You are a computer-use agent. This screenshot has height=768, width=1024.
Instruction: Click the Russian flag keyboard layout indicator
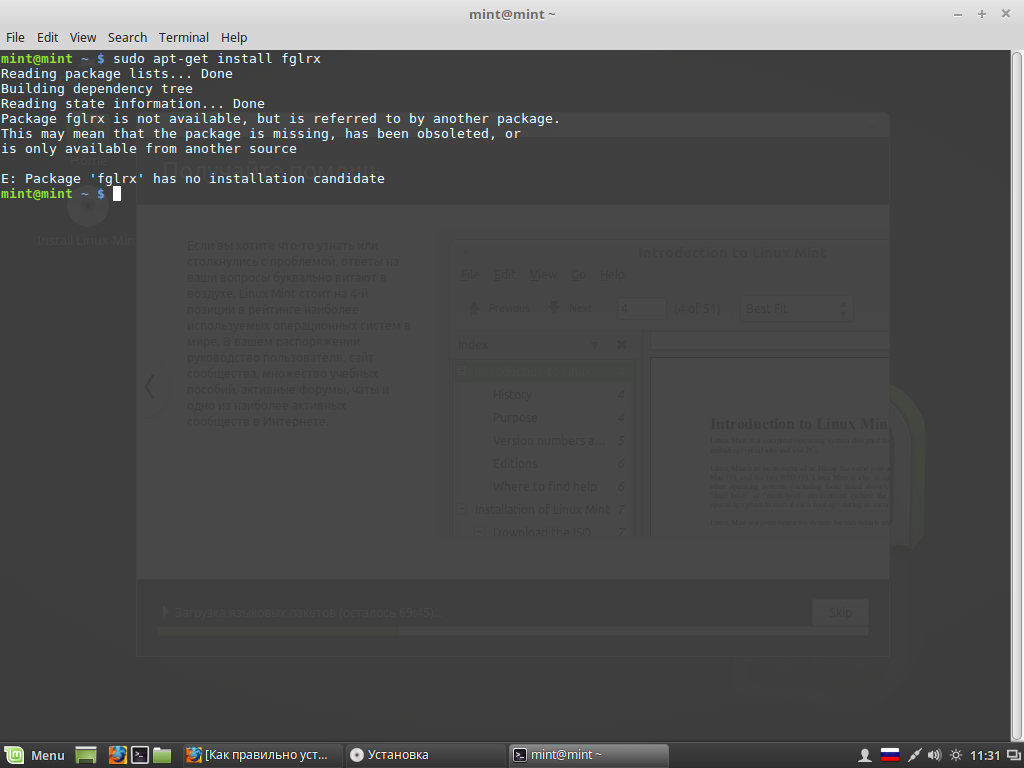[x=888, y=755]
